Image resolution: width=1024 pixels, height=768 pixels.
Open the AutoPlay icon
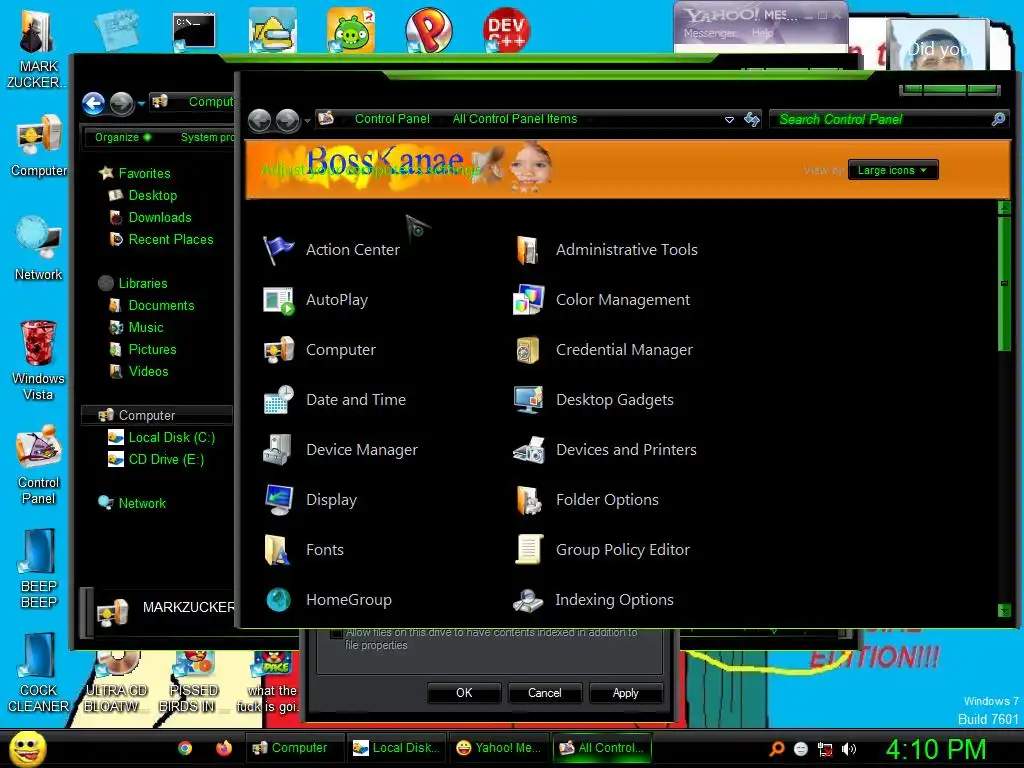pyautogui.click(x=278, y=300)
